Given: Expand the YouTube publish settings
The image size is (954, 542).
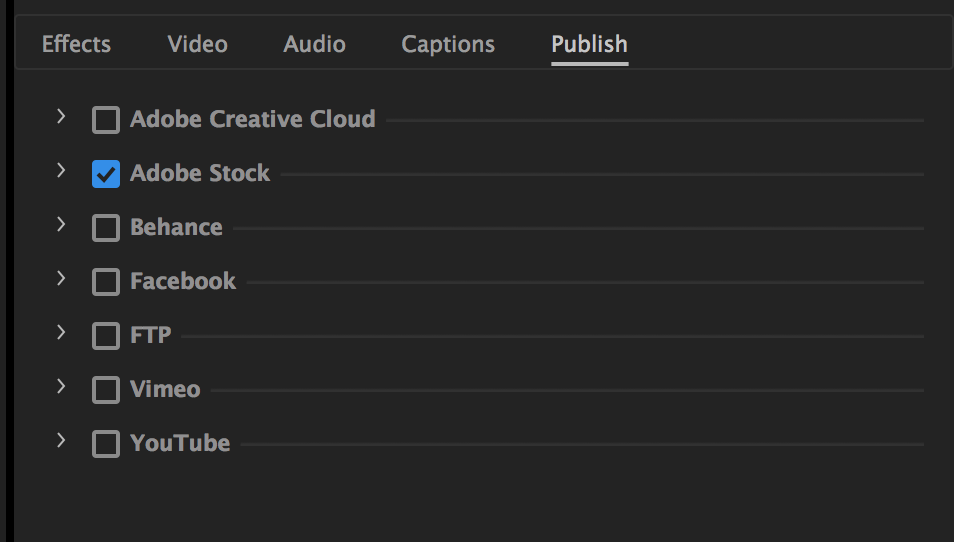Looking at the screenshot, I should 61,440.
